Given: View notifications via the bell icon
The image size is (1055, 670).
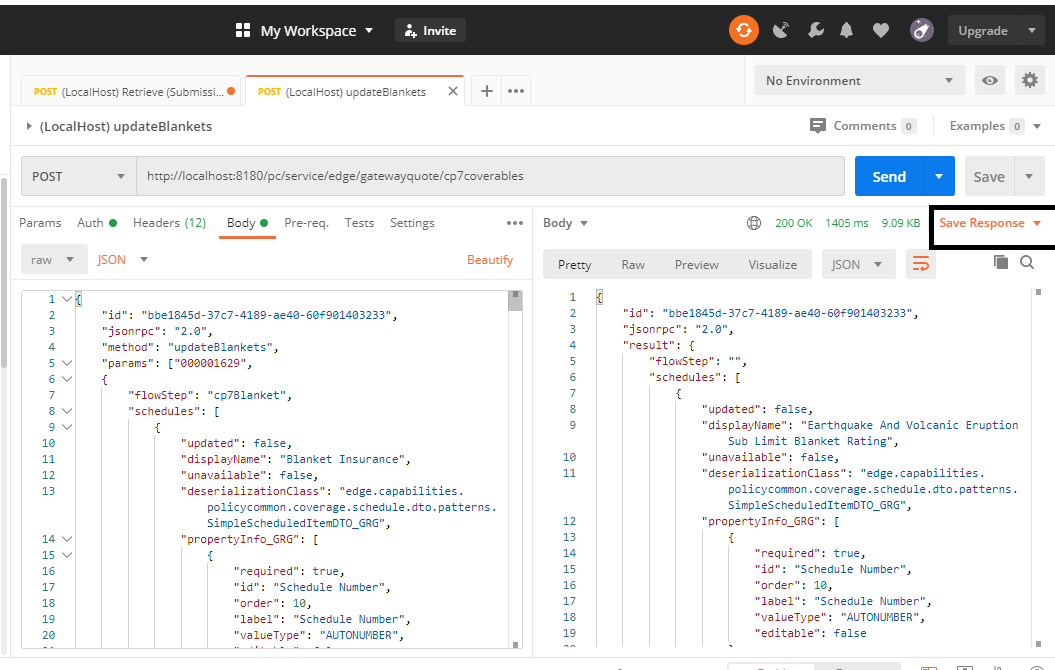Looking at the screenshot, I should 846,30.
